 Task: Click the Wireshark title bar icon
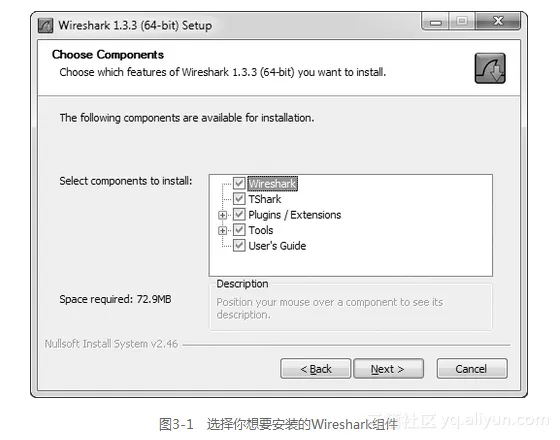pos(45,26)
